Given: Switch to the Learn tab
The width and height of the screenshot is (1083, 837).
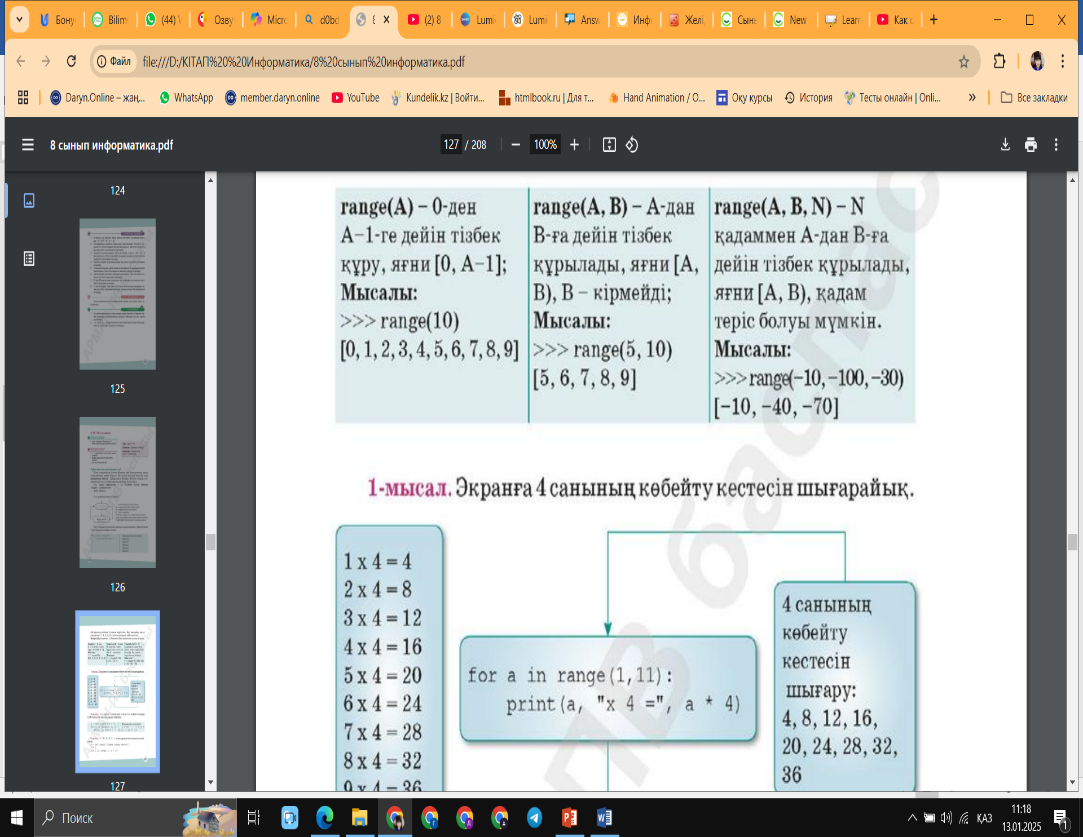Looking at the screenshot, I should click(x=842, y=20).
